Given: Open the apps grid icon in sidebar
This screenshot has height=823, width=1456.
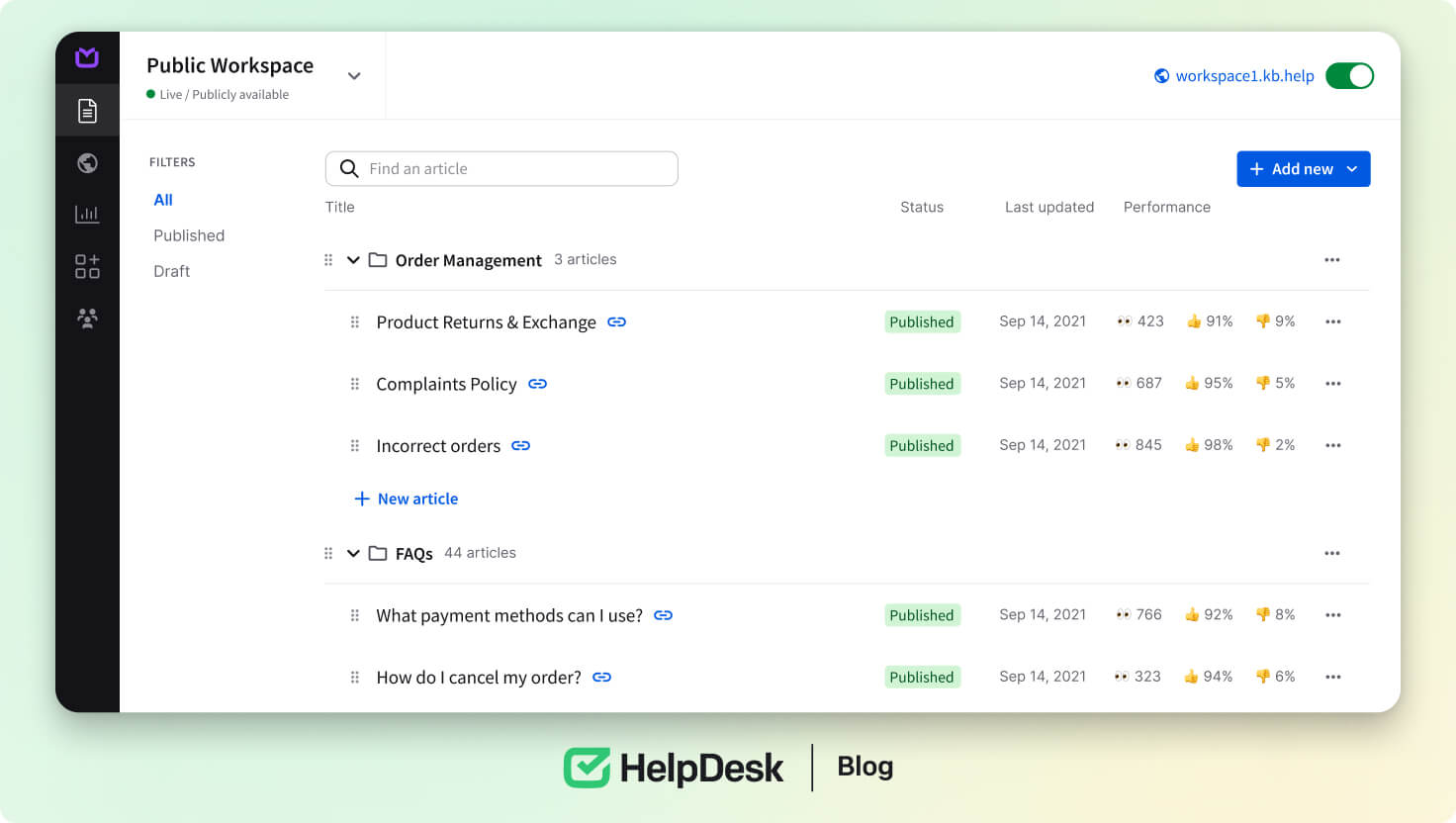Looking at the screenshot, I should [87, 266].
